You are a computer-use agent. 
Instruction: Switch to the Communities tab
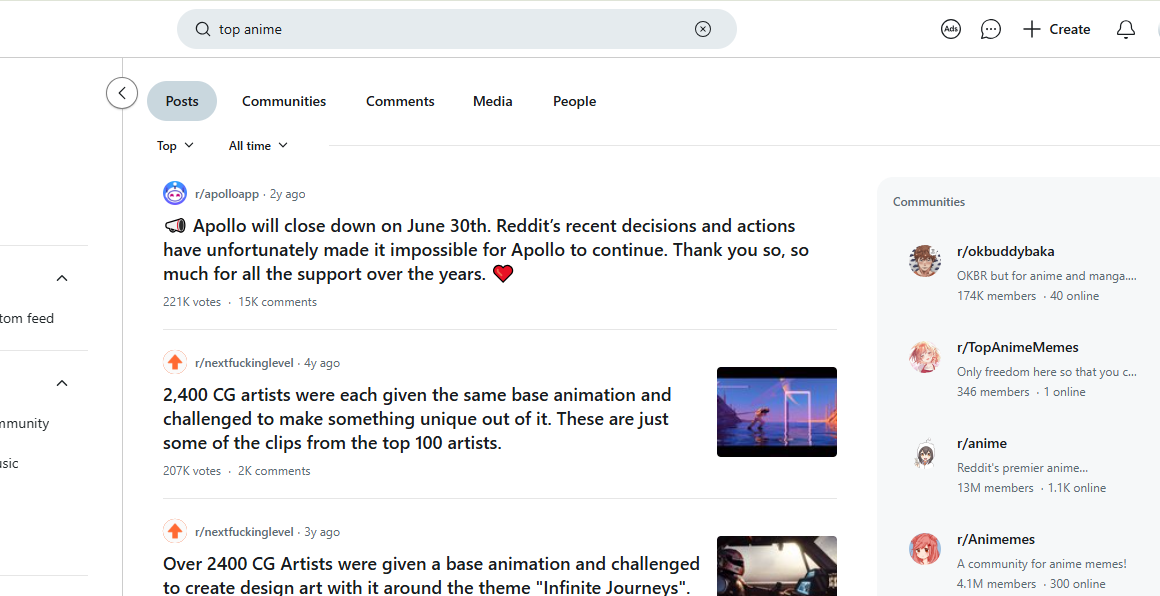(x=284, y=100)
